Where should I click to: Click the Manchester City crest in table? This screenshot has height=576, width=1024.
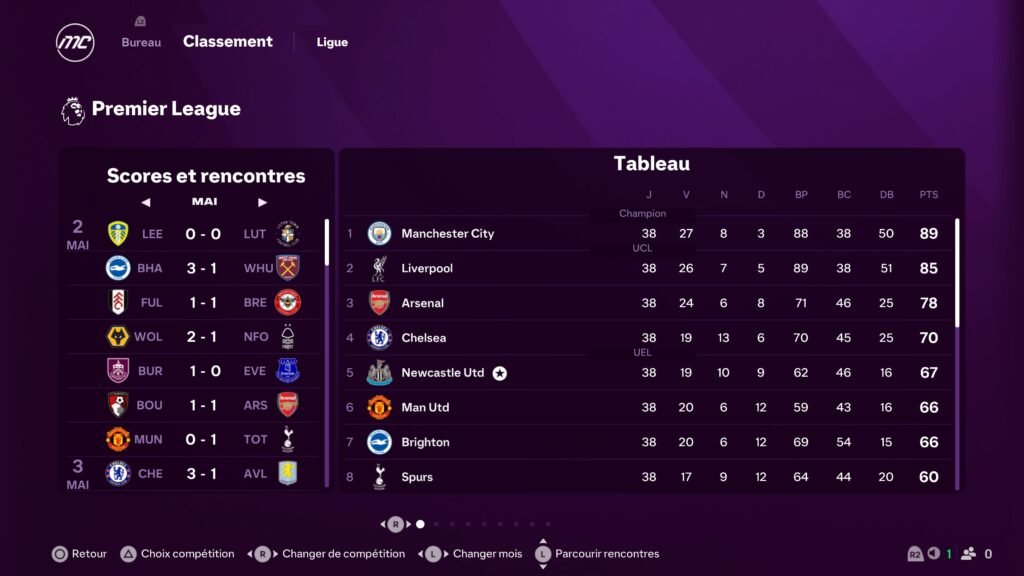[x=379, y=233]
